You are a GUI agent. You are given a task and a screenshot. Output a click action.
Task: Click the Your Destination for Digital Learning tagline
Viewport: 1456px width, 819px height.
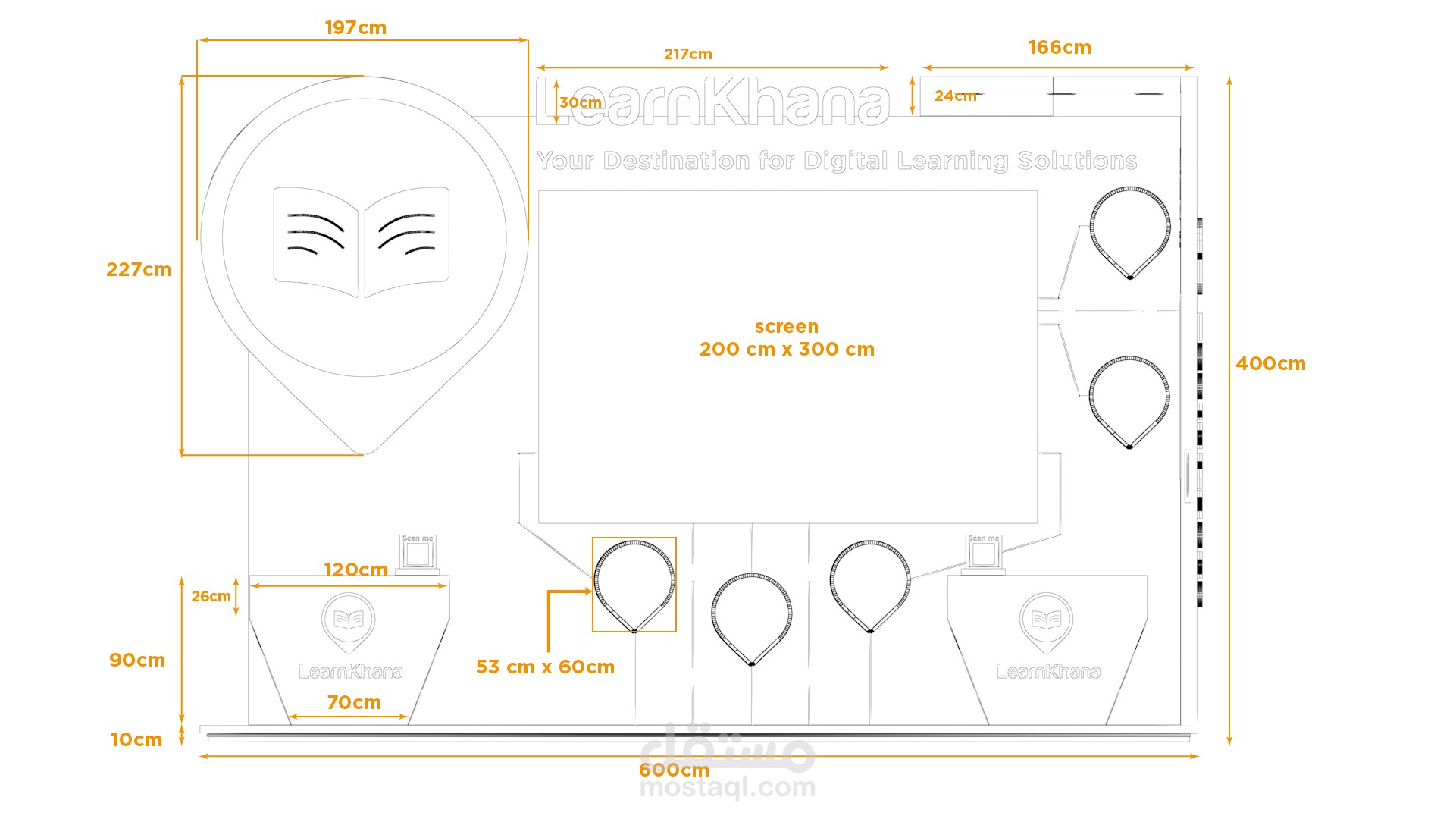click(x=837, y=161)
